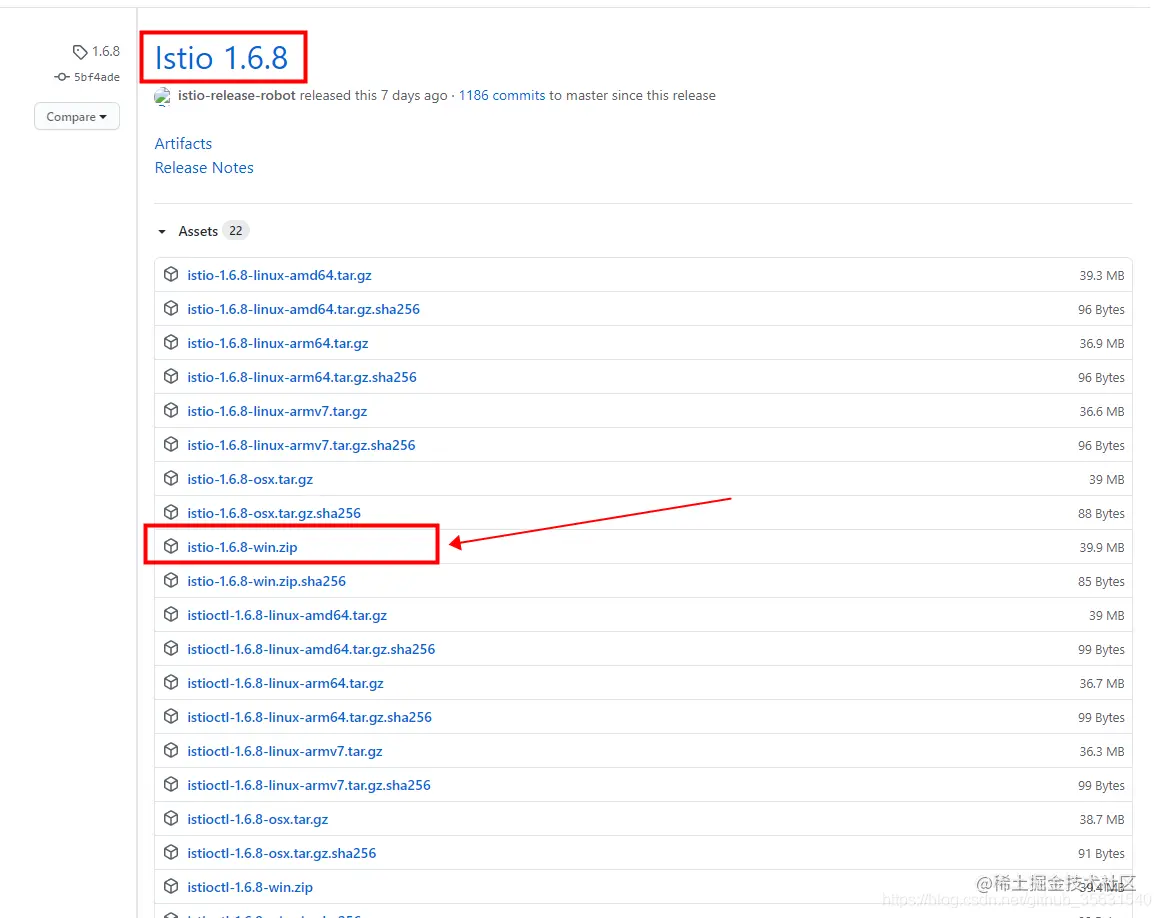Viewport: 1161px width, 918px height.
Task: Click package icon beside istio-1.6.8-win.zip
Action: pos(171,547)
